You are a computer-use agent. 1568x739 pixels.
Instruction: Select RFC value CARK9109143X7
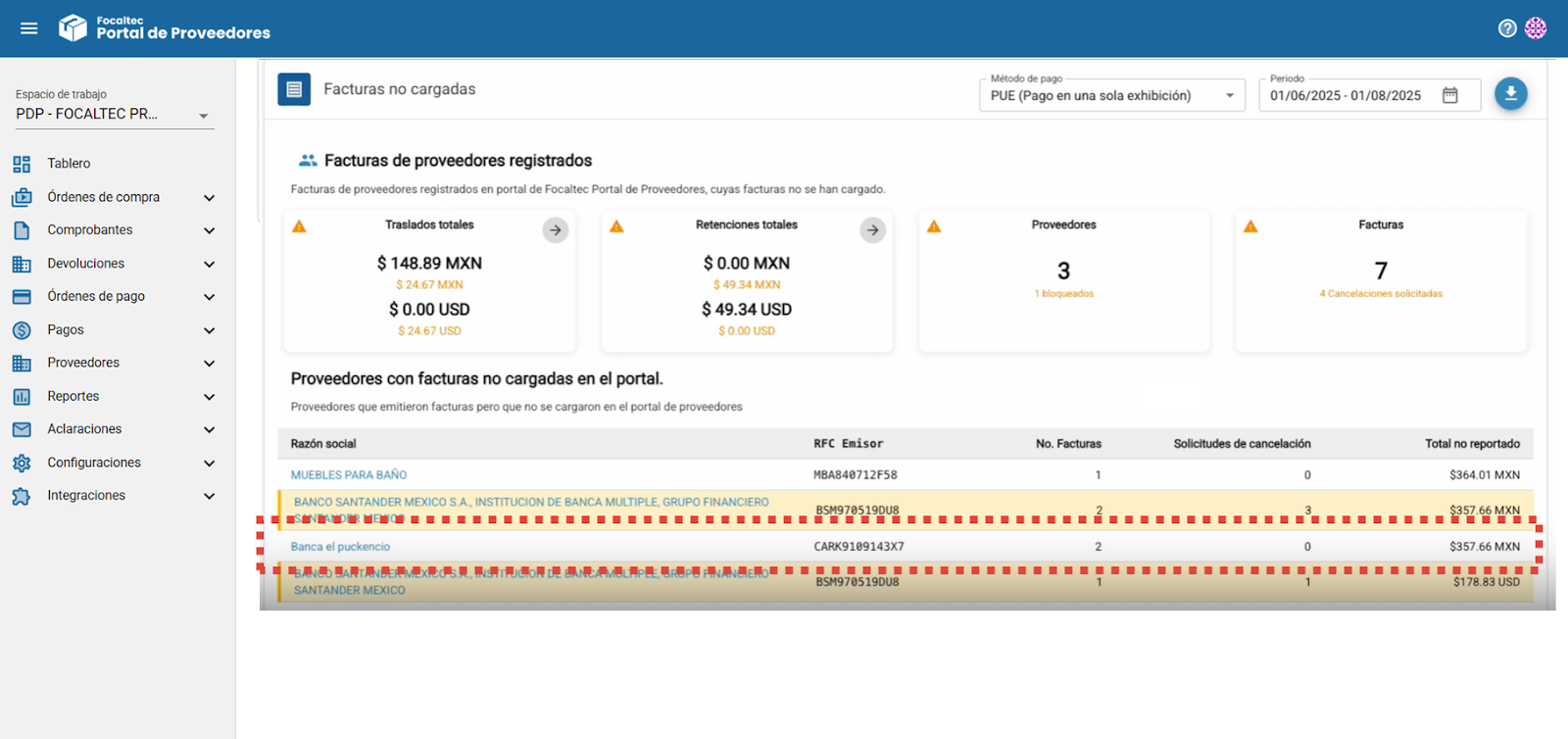859,547
